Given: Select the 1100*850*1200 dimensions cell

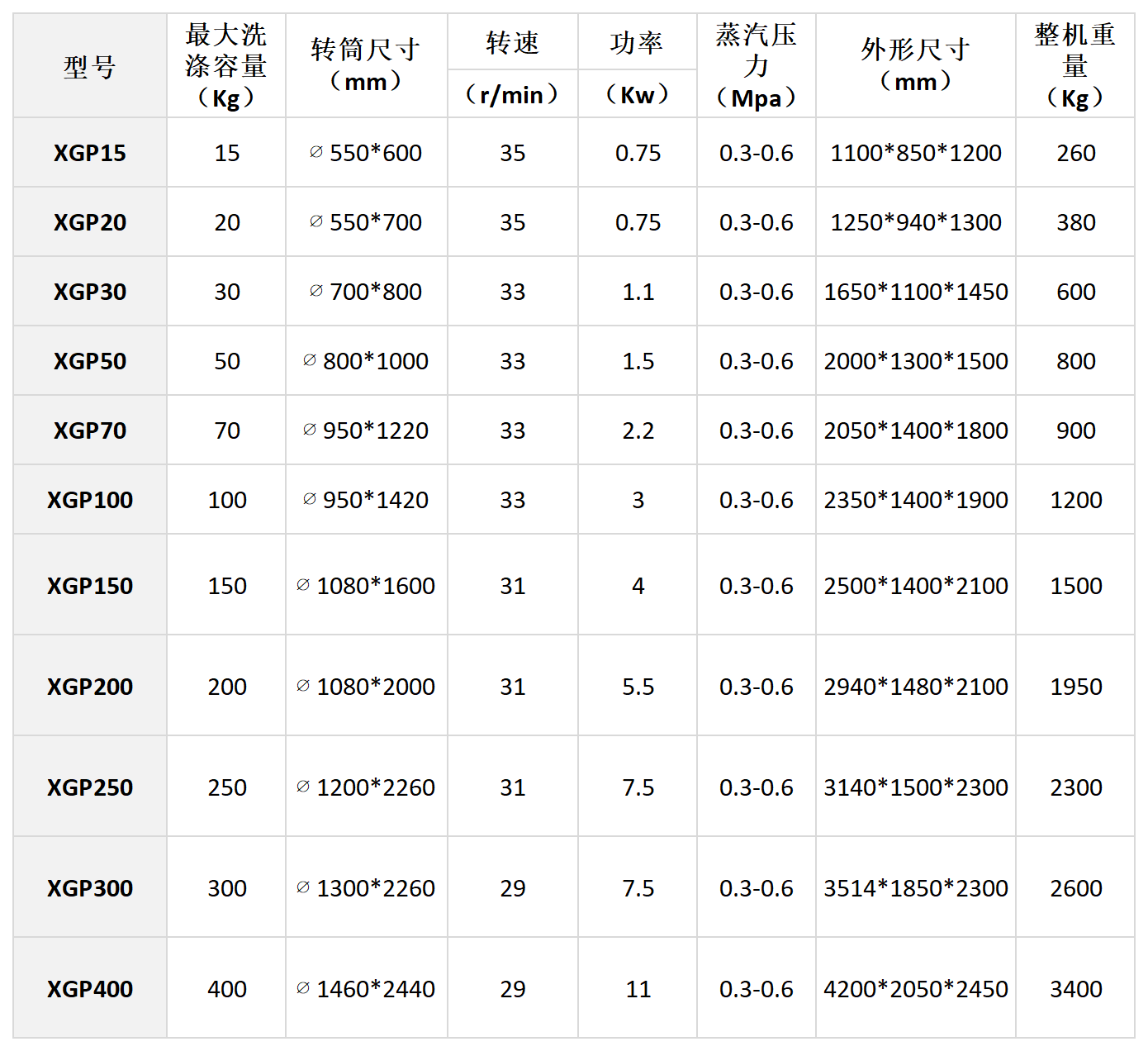Looking at the screenshot, I should click(x=915, y=153).
